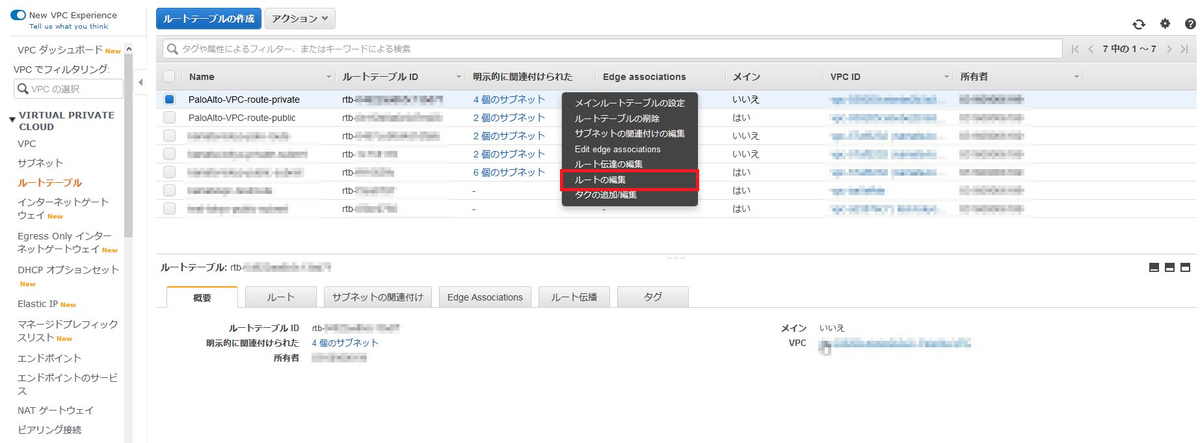The height and width of the screenshot is (443, 1200).
Task: Minimize the details pane layout icon
Action: click(x=1155, y=267)
